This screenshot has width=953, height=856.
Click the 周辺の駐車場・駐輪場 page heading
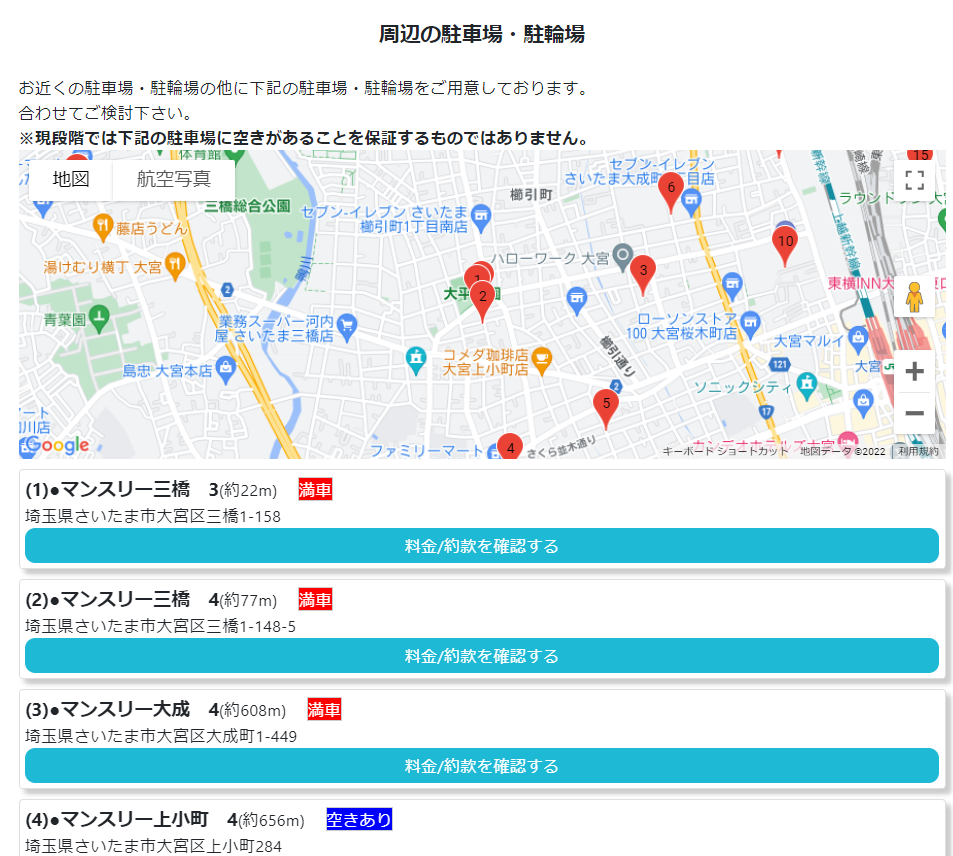(x=481, y=34)
